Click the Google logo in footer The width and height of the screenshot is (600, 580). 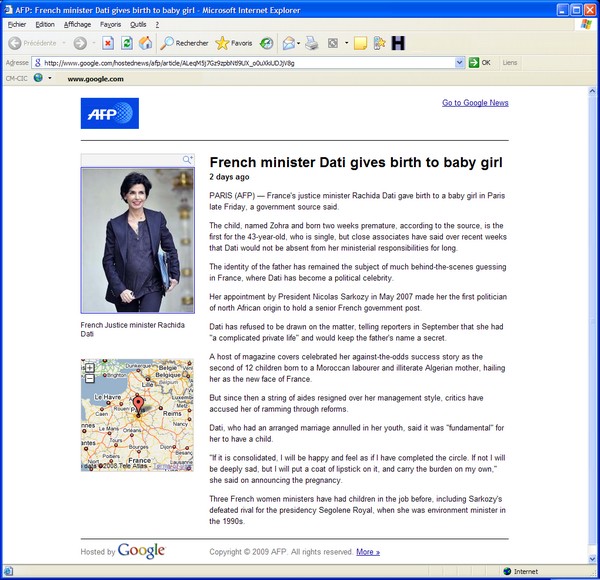[142, 551]
